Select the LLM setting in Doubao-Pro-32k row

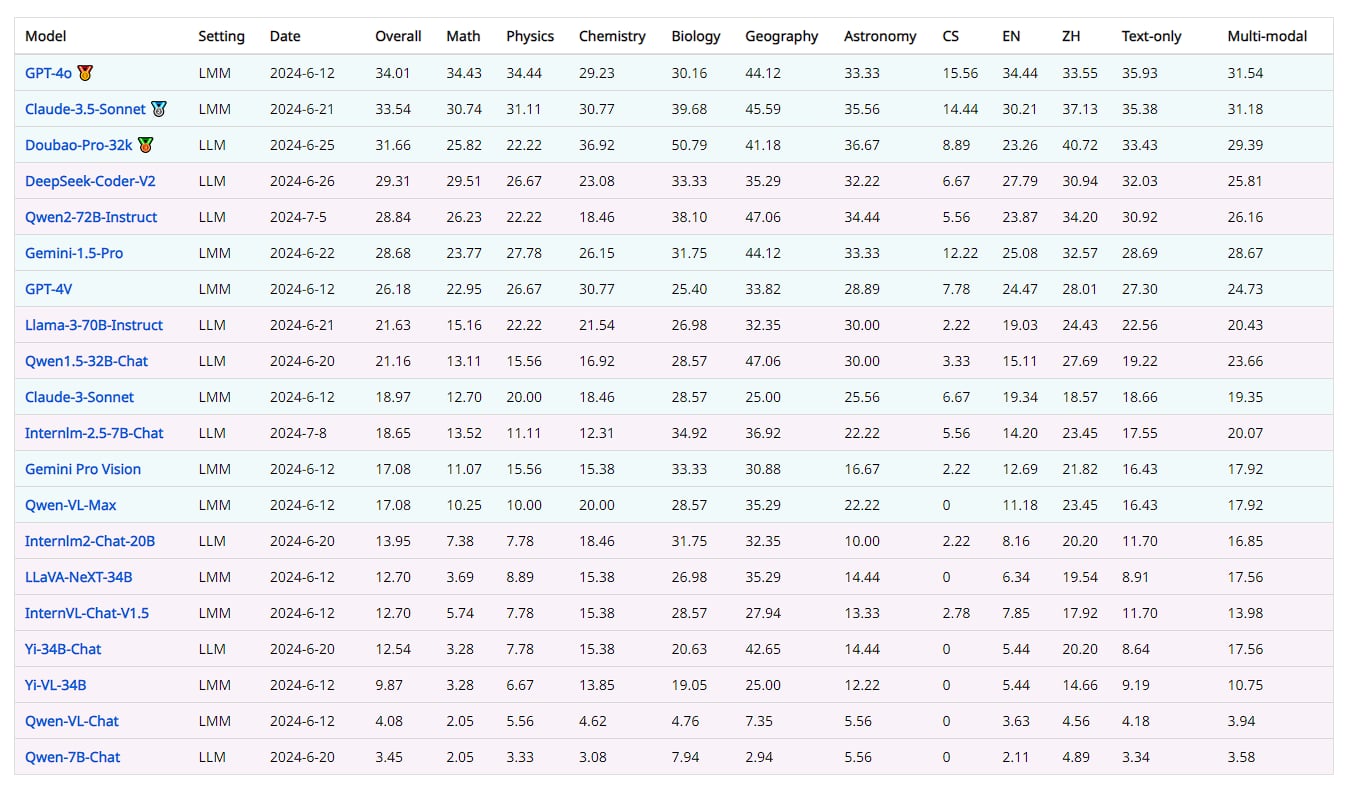coord(212,145)
